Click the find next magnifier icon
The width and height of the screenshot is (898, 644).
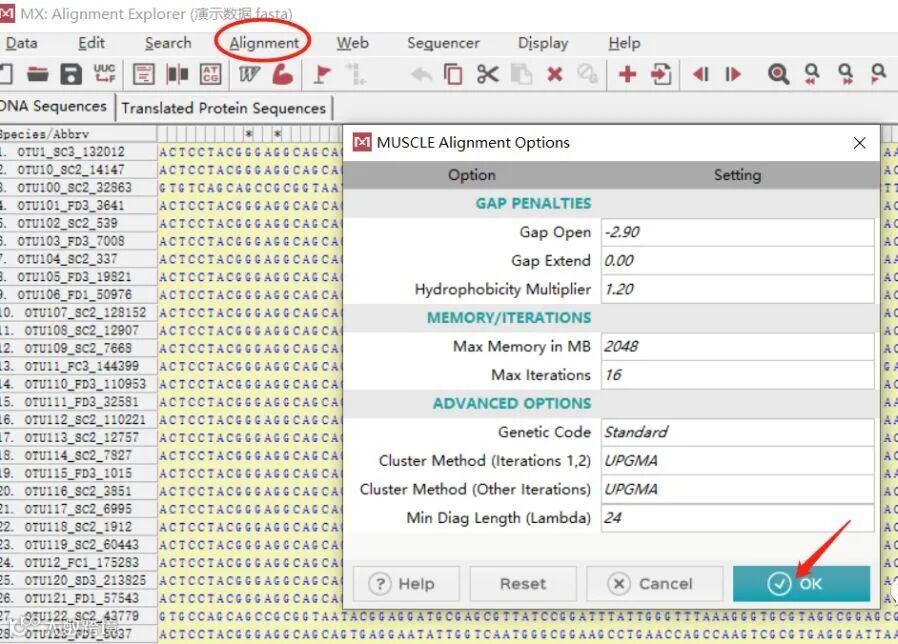845,74
